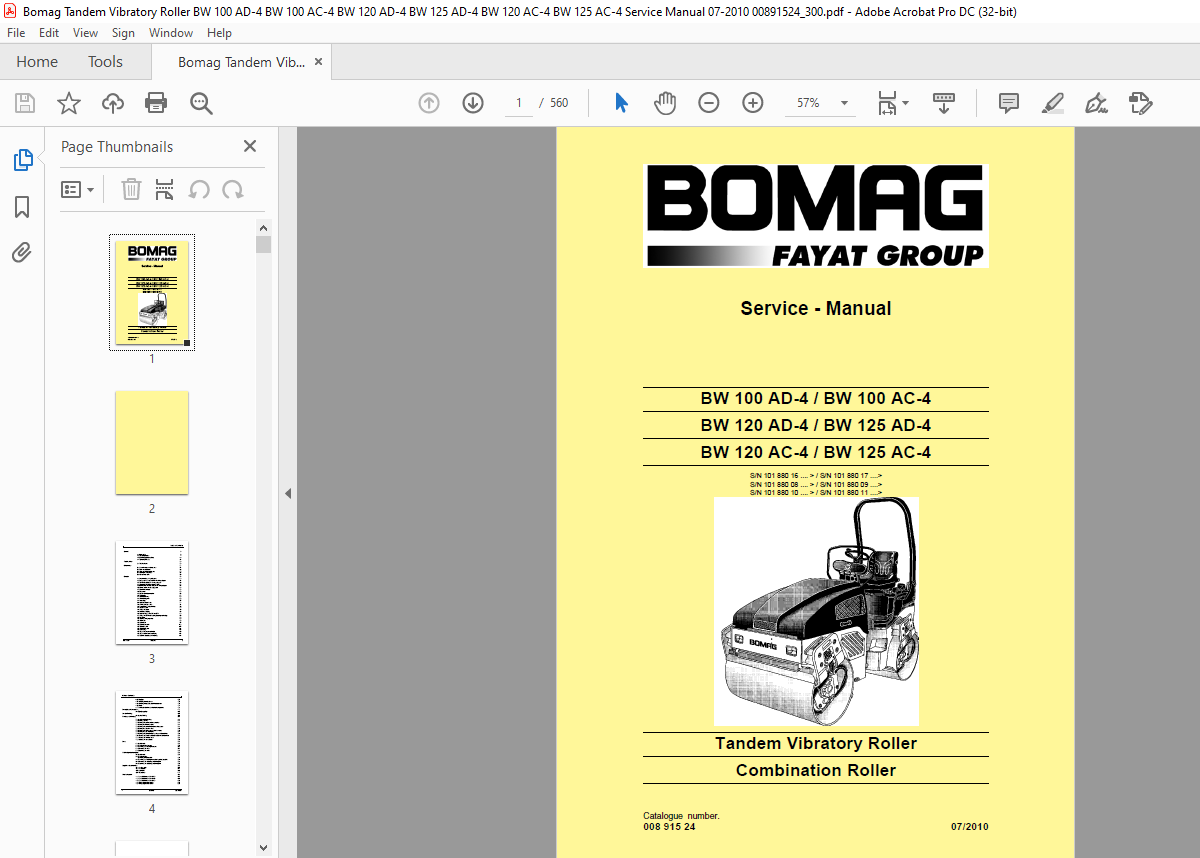Click the read mode toolbar icon
This screenshot has width=1200, height=858.
click(x=944, y=103)
